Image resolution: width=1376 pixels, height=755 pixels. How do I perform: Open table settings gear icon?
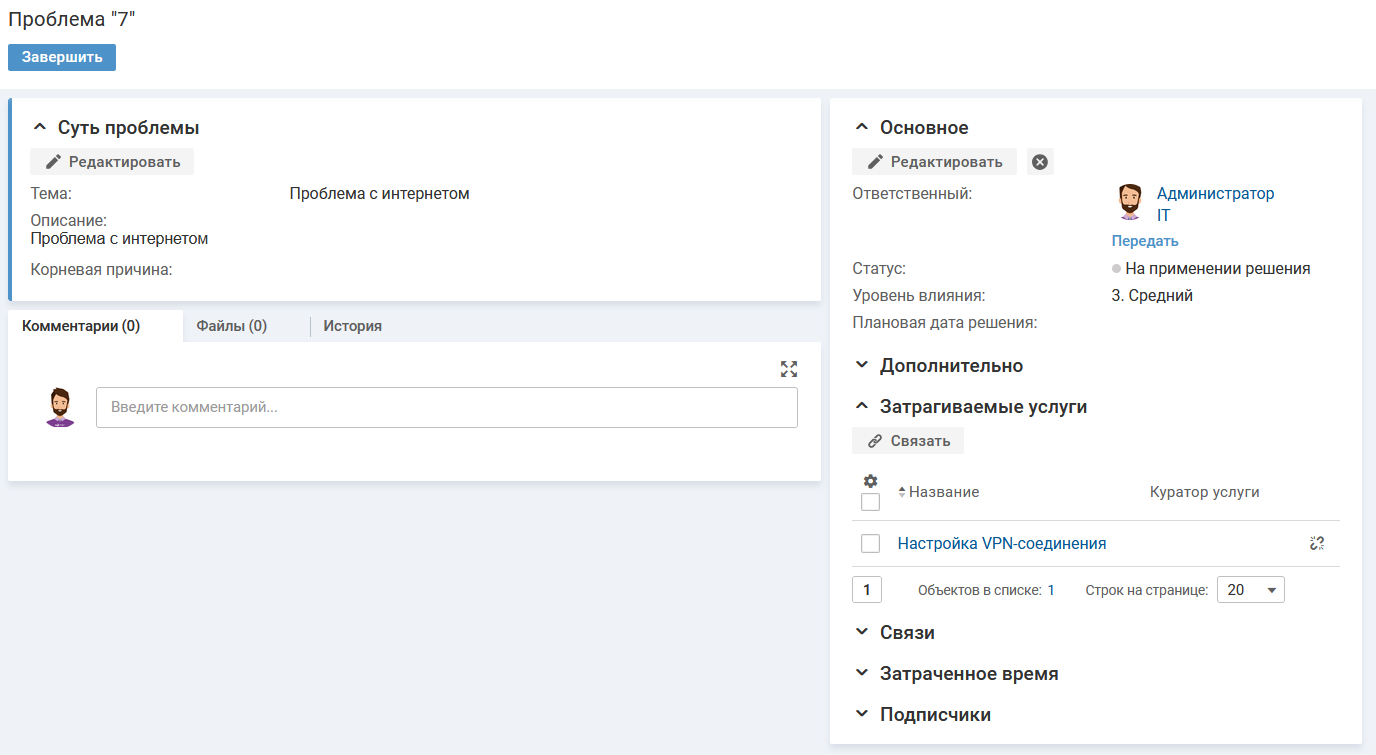[x=870, y=481]
